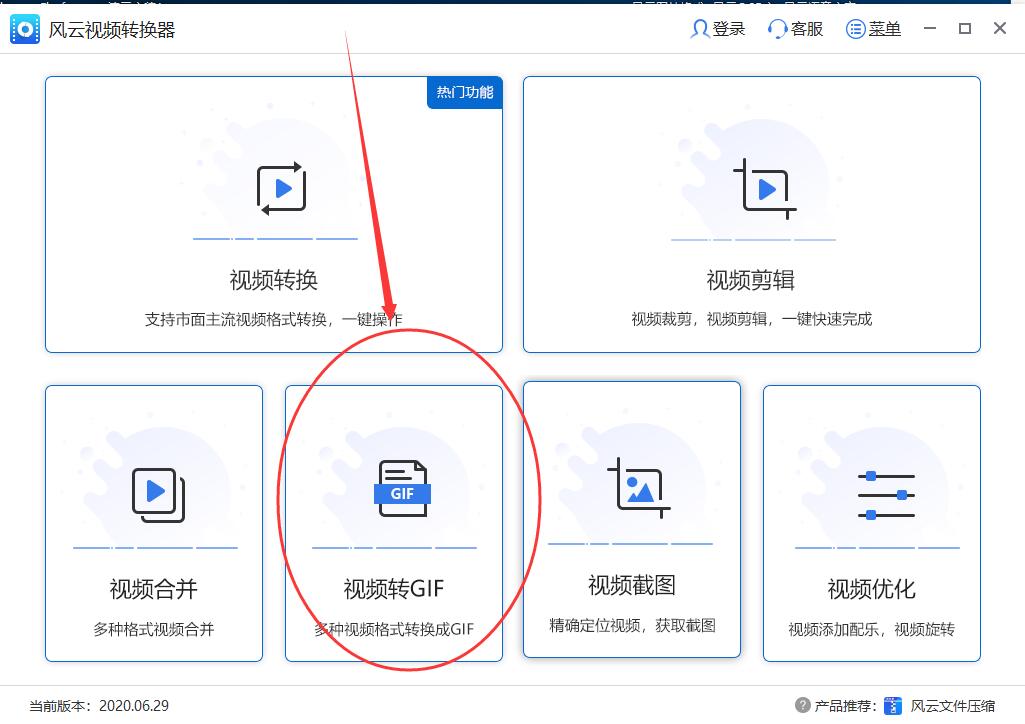Click the 视频截图 picture crop icon
The width and height of the screenshot is (1025, 724).
(x=639, y=487)
